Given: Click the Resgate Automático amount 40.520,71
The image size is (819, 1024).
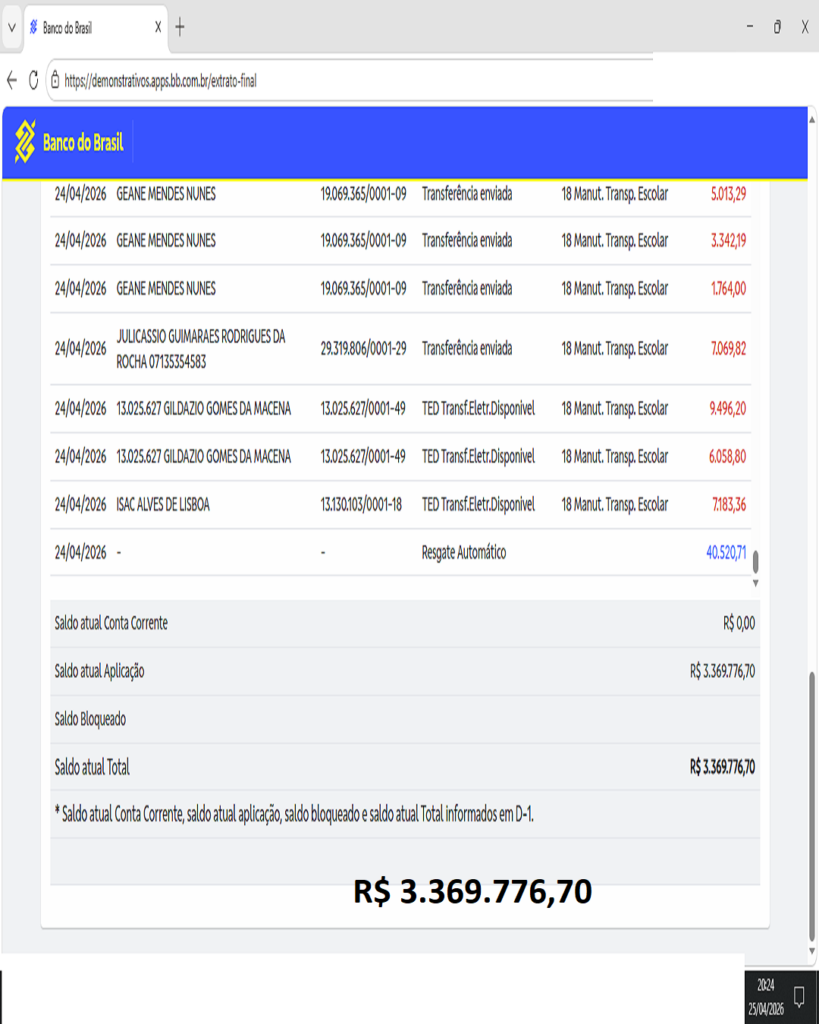Looking at the screenshot, I should [x=726, y=552].
